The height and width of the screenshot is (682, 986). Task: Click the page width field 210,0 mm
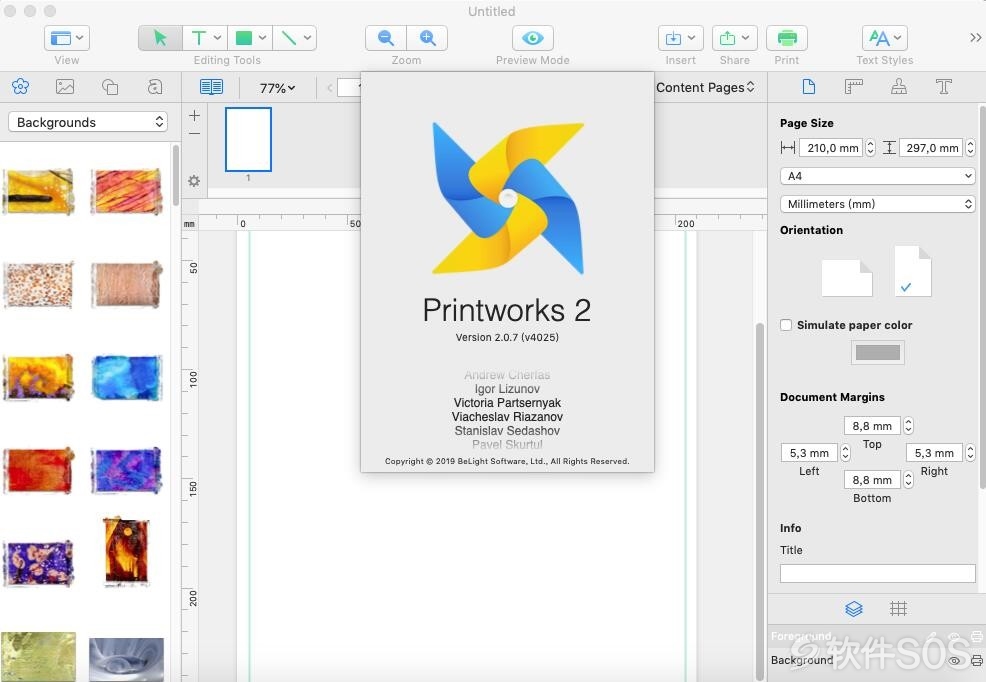[832, 148]
